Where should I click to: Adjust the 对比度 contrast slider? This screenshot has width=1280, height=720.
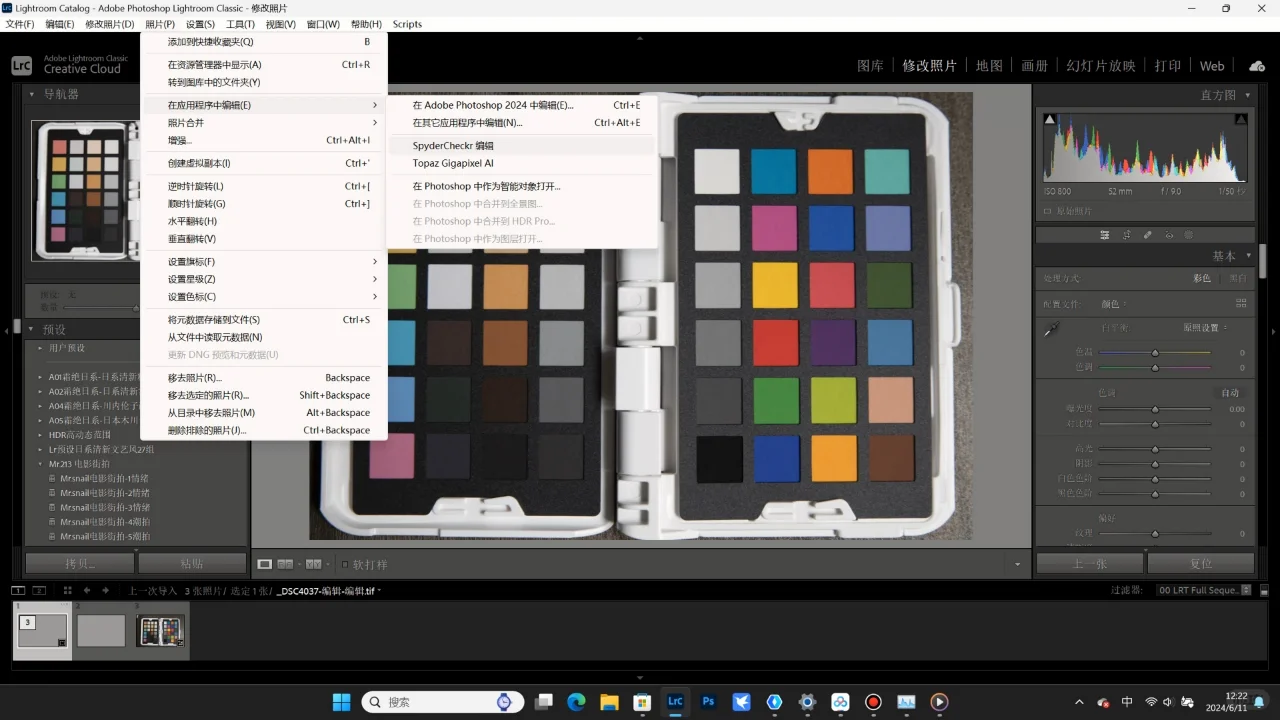(x=1155, y=424)
